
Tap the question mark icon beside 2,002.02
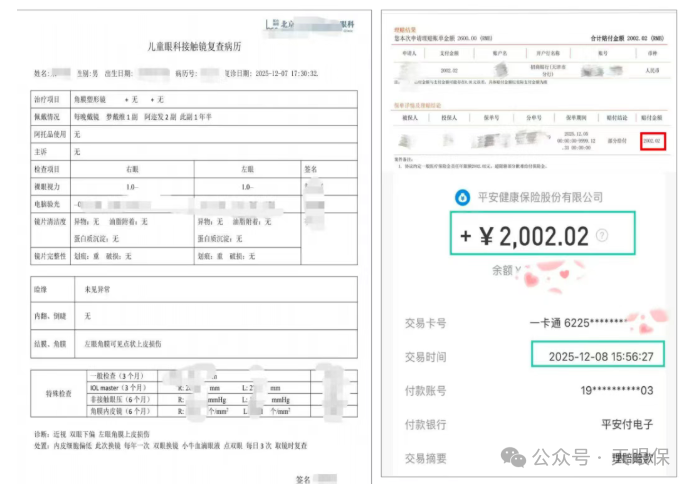click(x=601, y=236)
